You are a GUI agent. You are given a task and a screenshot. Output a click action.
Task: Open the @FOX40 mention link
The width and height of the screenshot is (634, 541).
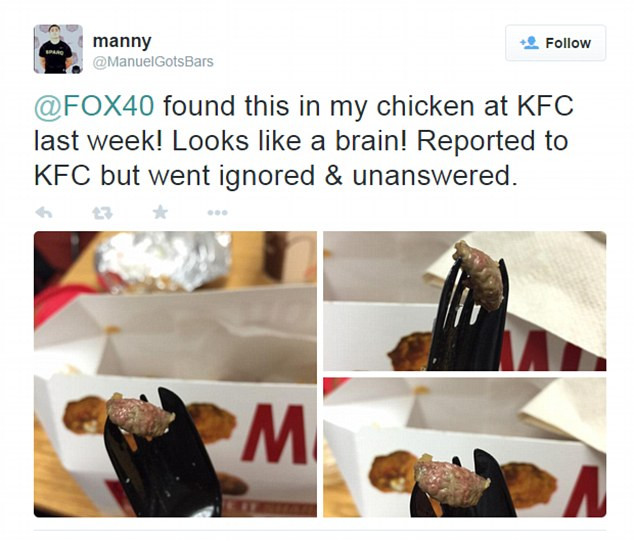[x=94, y=106]
